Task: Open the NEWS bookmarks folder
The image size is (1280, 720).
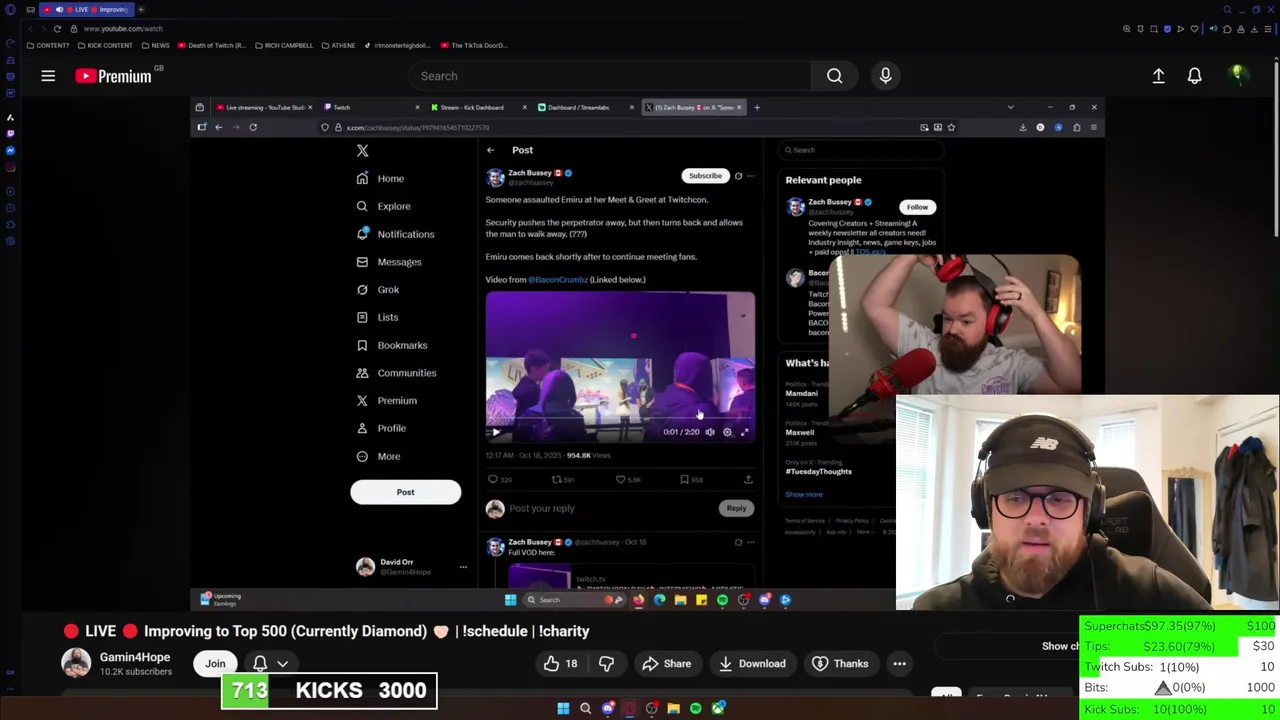Action: (x=156, y=45)
